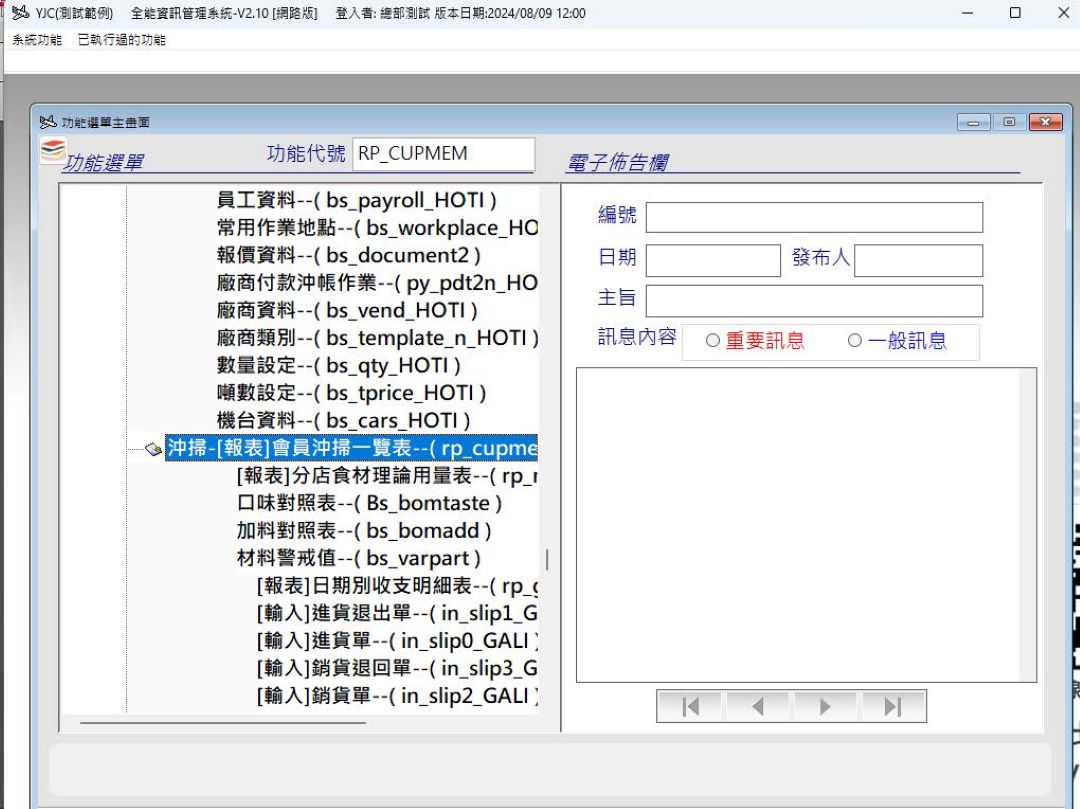Select 員工資料 bs_payroll_HOTI tree item
Screen dimensions: 1080x809
coord(356,201)
